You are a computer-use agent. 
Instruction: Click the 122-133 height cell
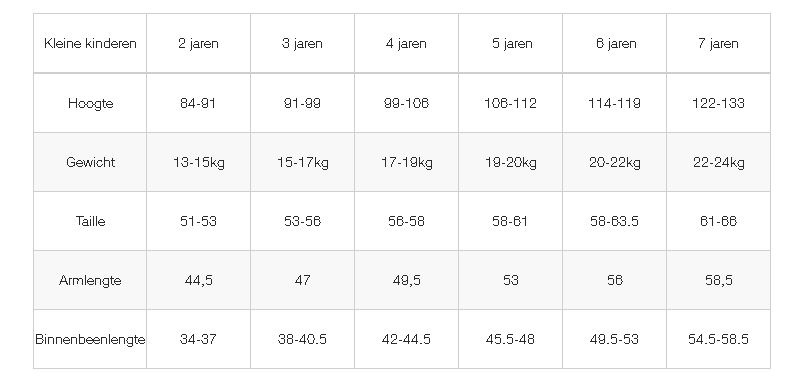click(718, 103)
